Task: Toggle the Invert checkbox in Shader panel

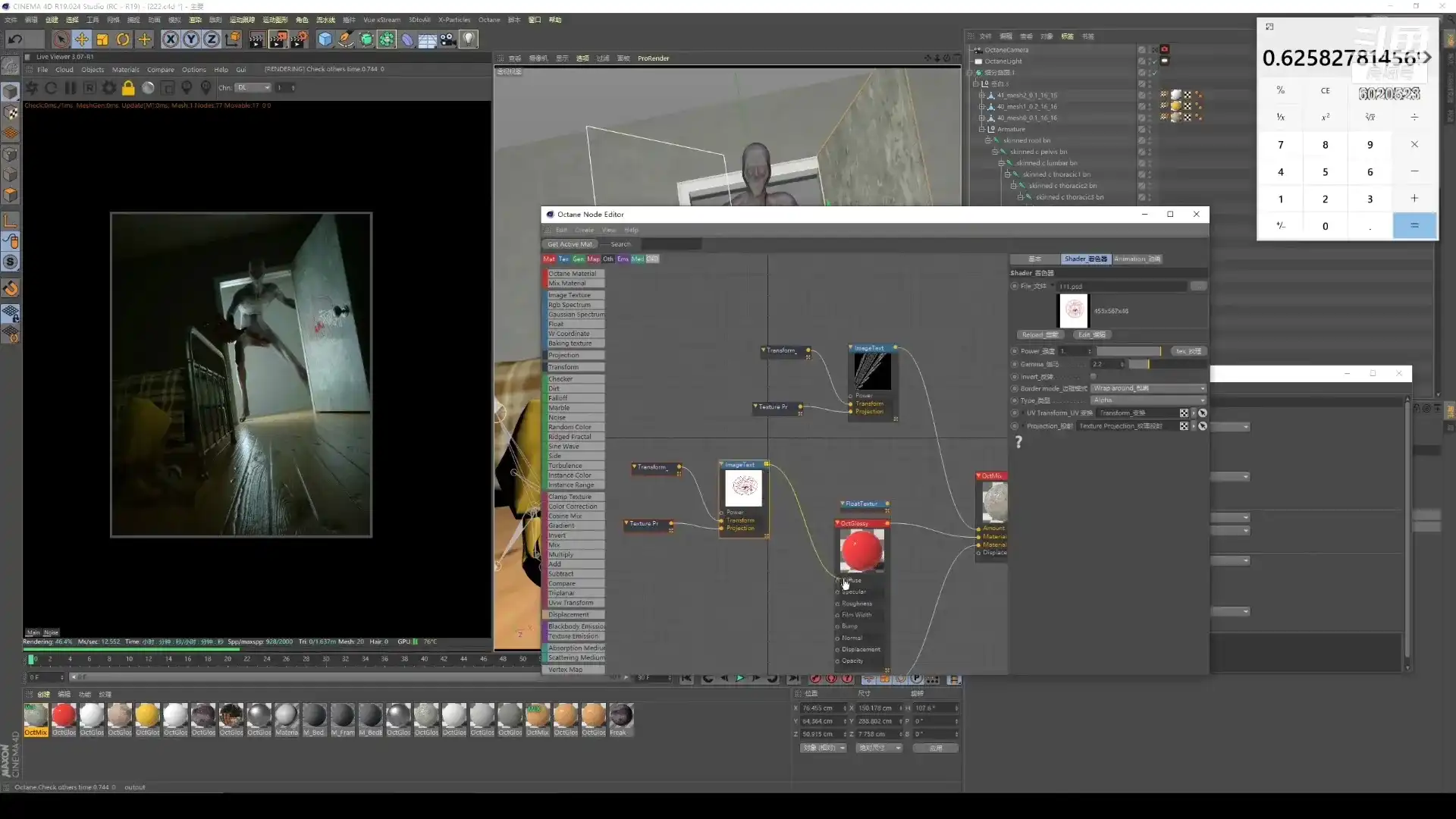Action: [x=1093, y=377]
